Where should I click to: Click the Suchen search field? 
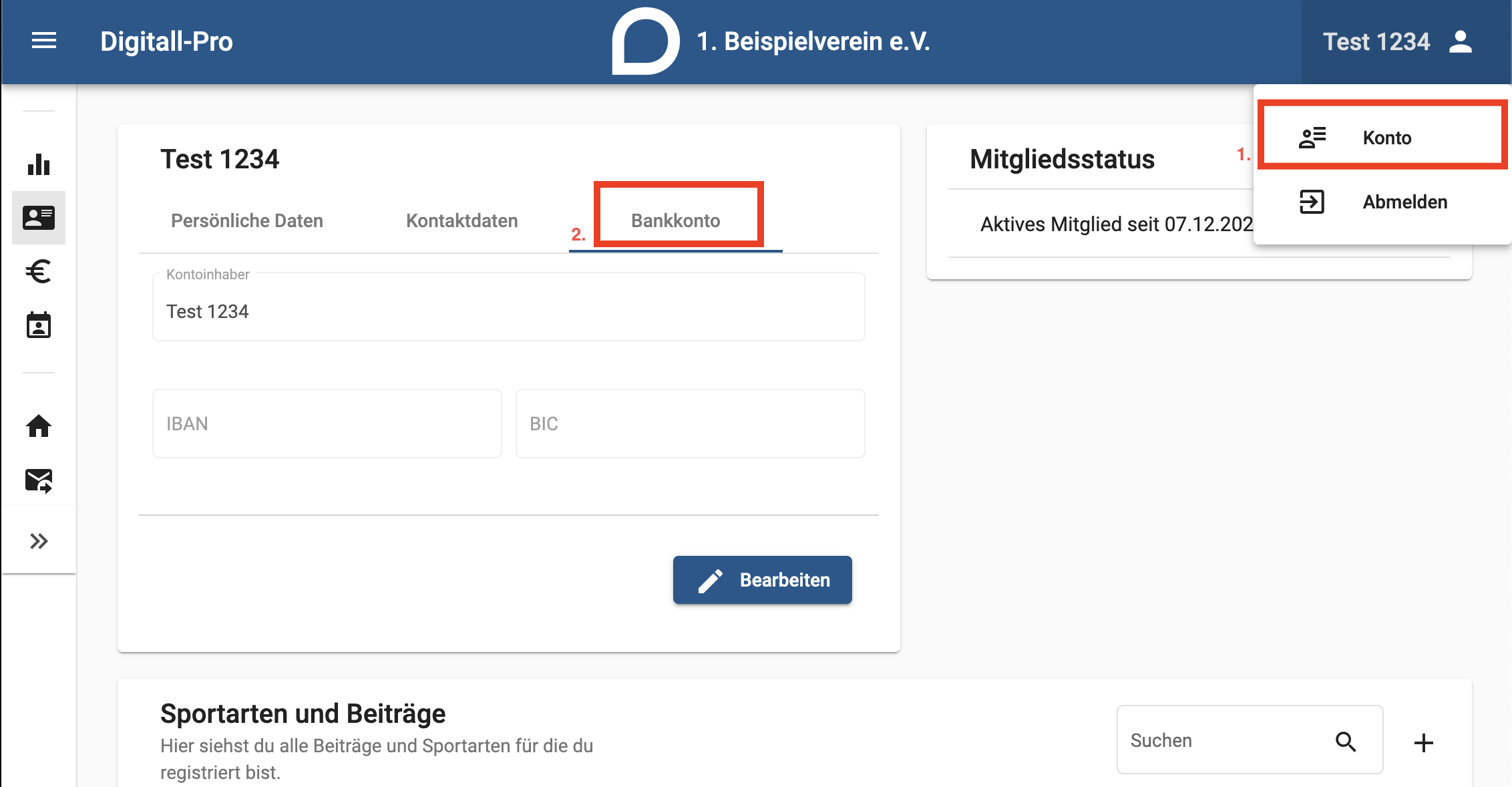[x=1250, y=740]
